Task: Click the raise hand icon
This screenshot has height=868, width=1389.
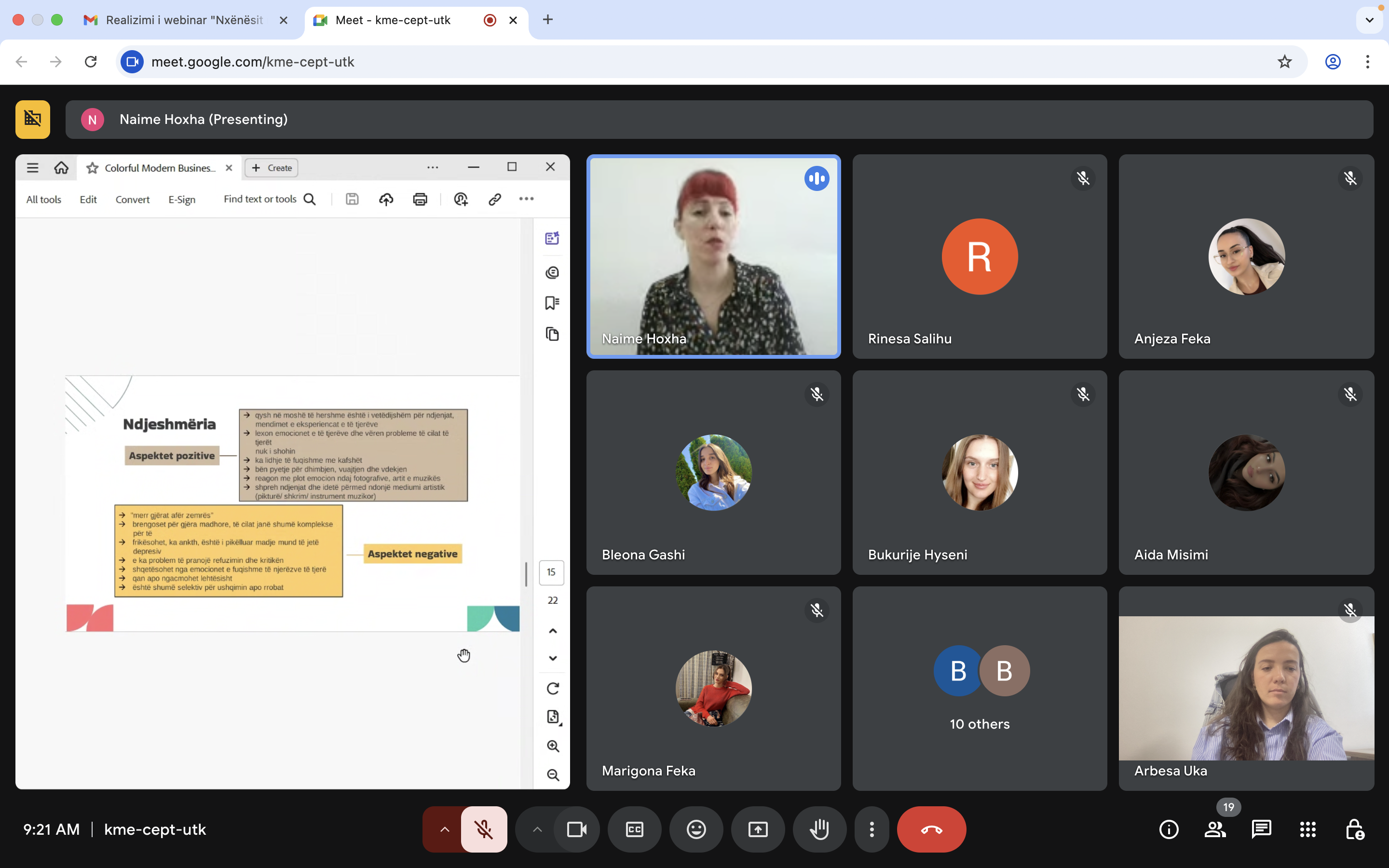Action: coord(819,829)
